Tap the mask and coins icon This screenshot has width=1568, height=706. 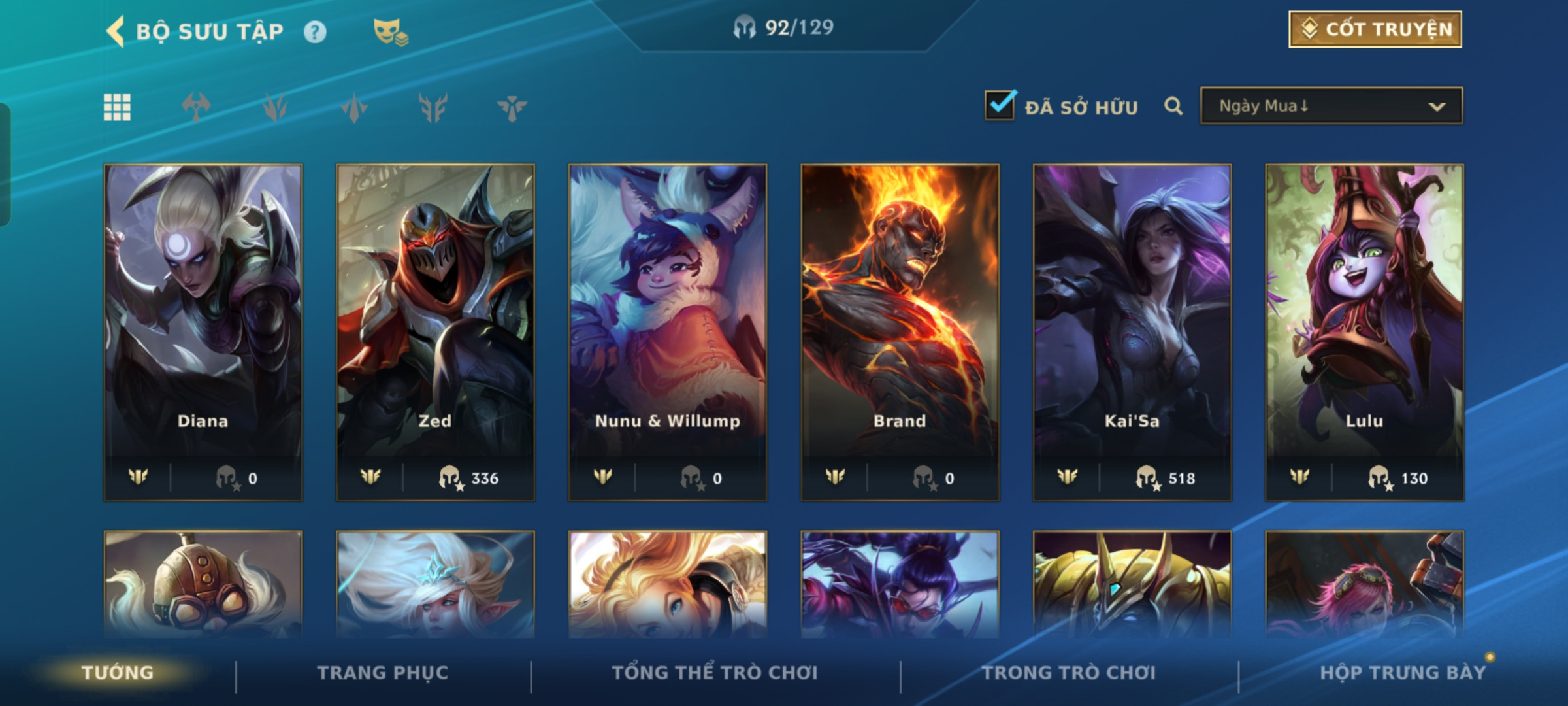tap(390, 31)
